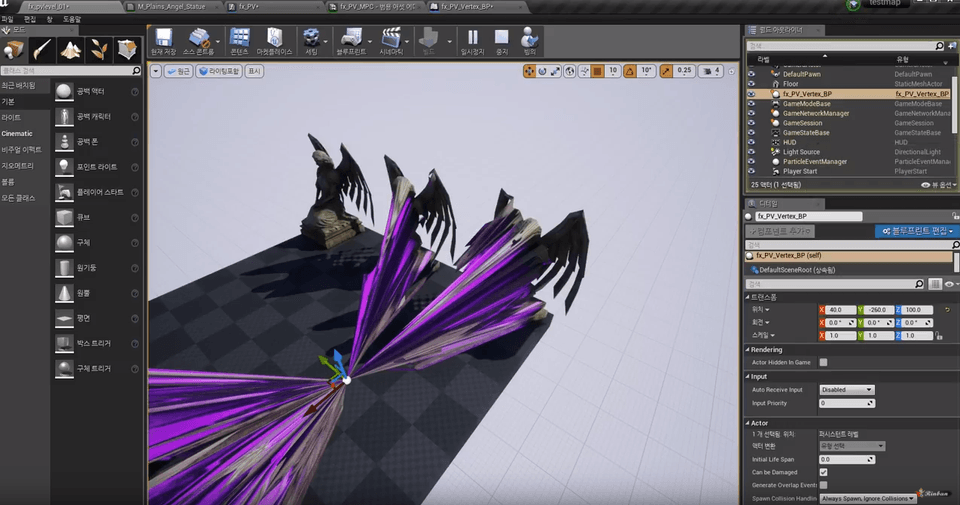The image size is (960, 505).
Task: Collapse the Transform (트랜스폼) section
Action: pyautogui.click(x=748, y=297)
